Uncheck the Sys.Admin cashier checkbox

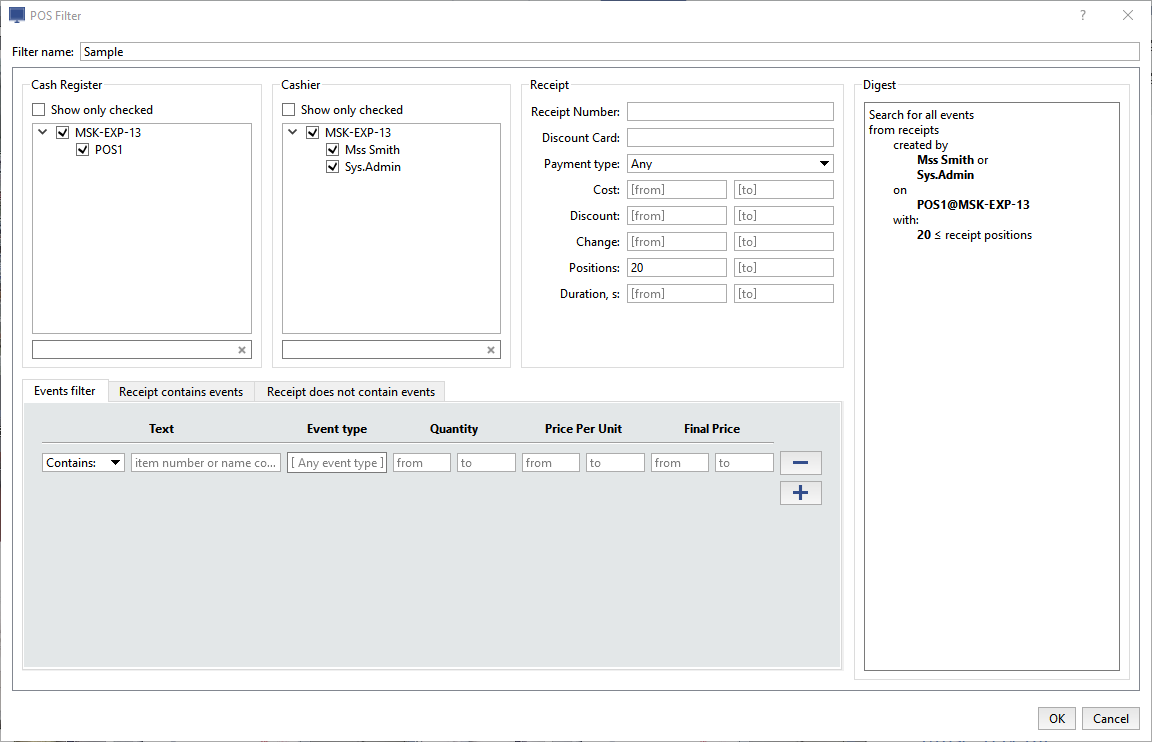[333, 167]
